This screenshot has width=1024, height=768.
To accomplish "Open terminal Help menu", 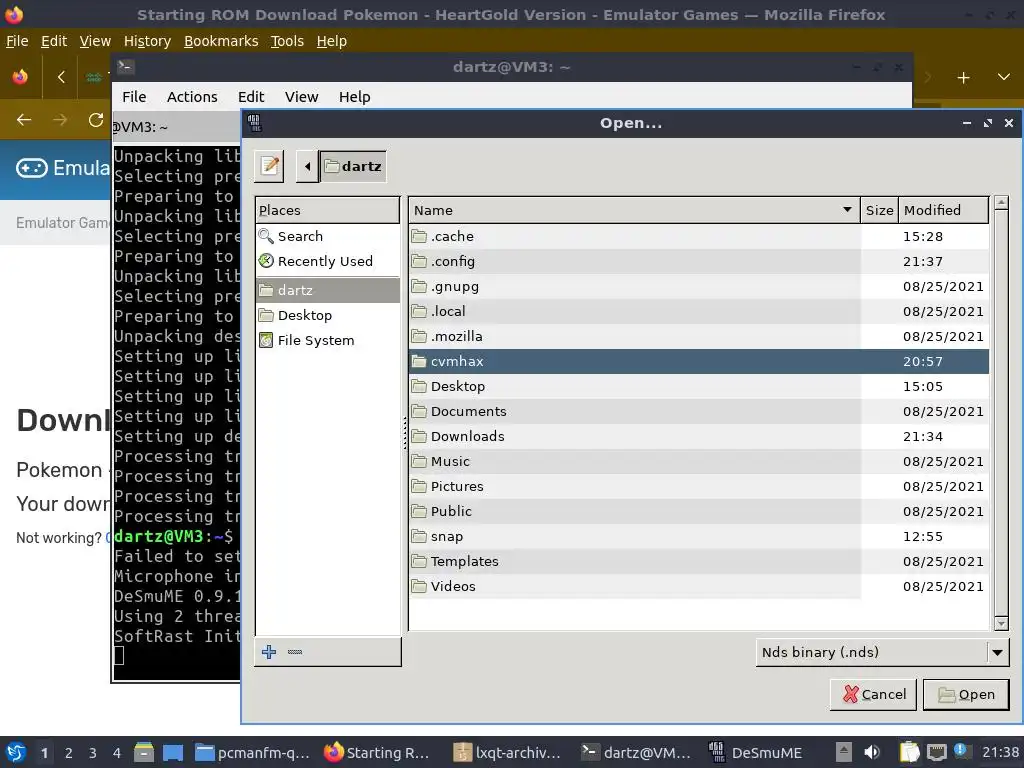I will [x=355, y=97].
